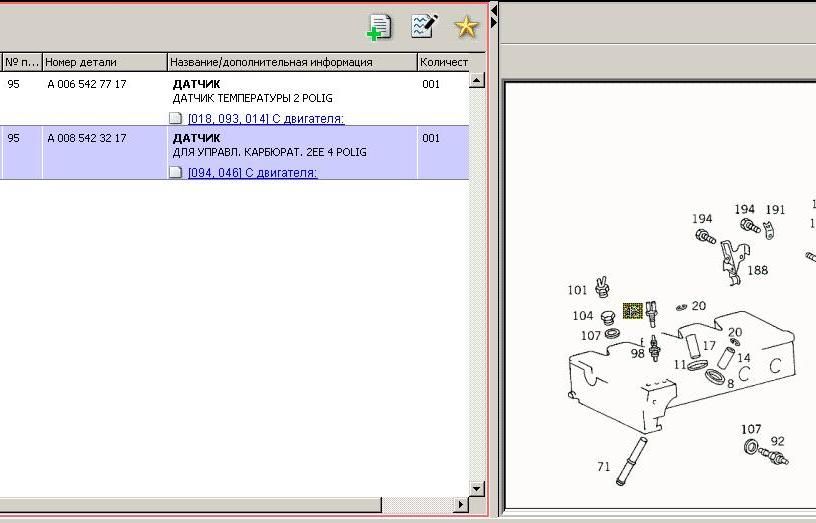Screen dimensions: 816x523
Task: Select row with part A 006 542 77 17
Action: pyautogui.click(x=87, y=85)
